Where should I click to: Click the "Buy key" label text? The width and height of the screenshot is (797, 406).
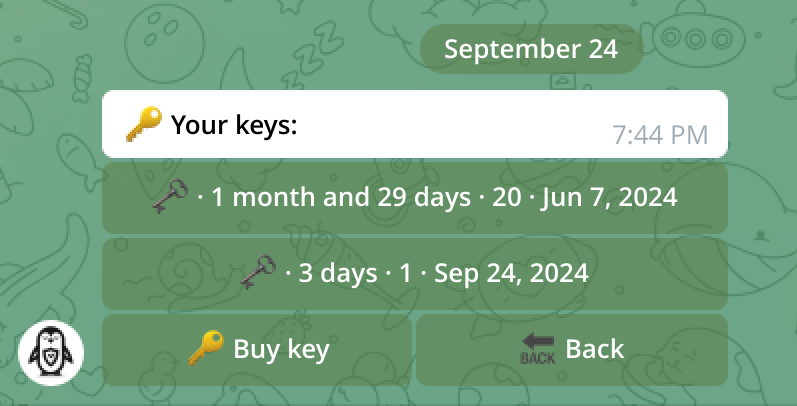tap(281, 349)
